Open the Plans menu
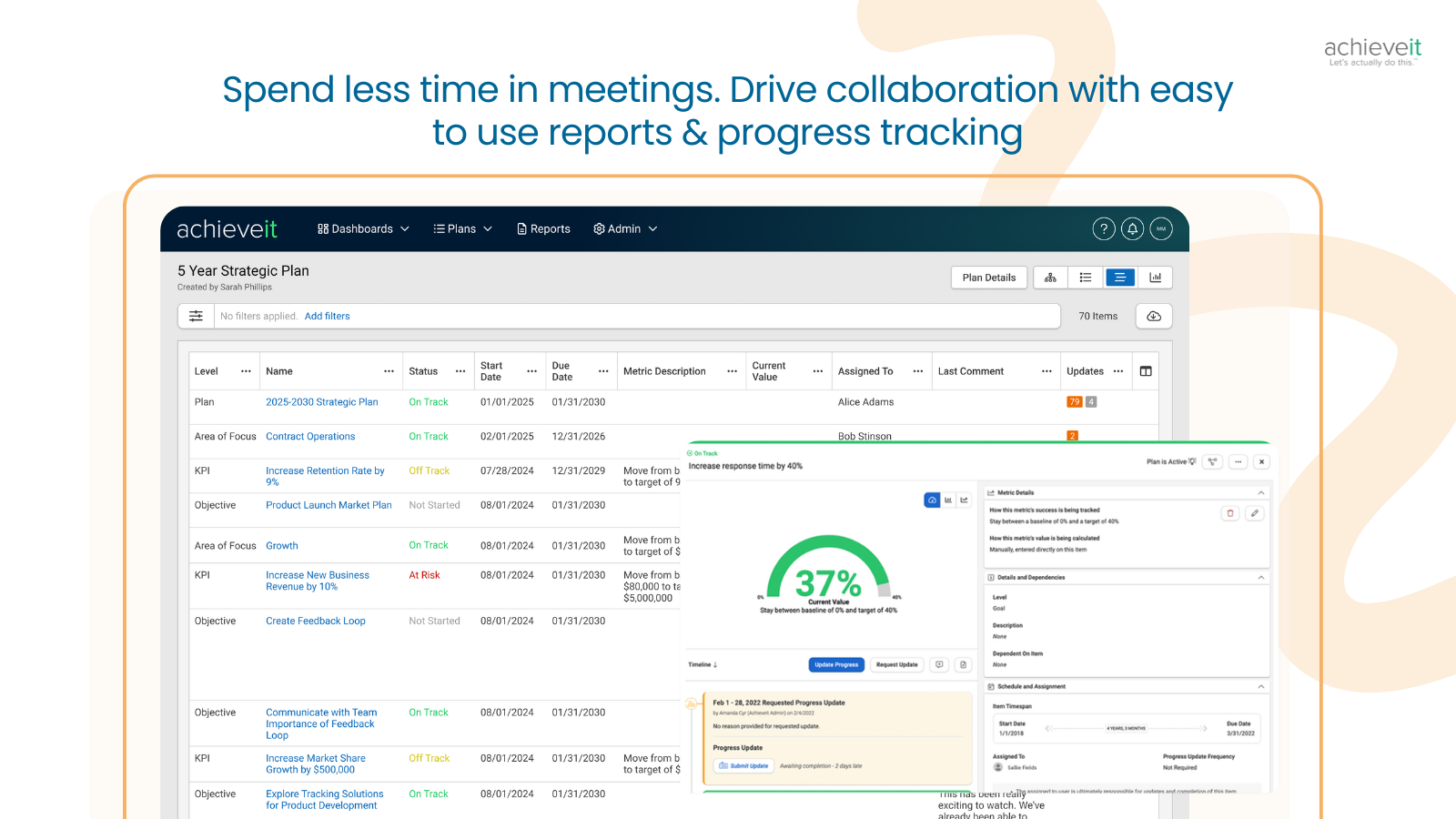Viewport: 1456px width, 819px height. pos(461,228)
